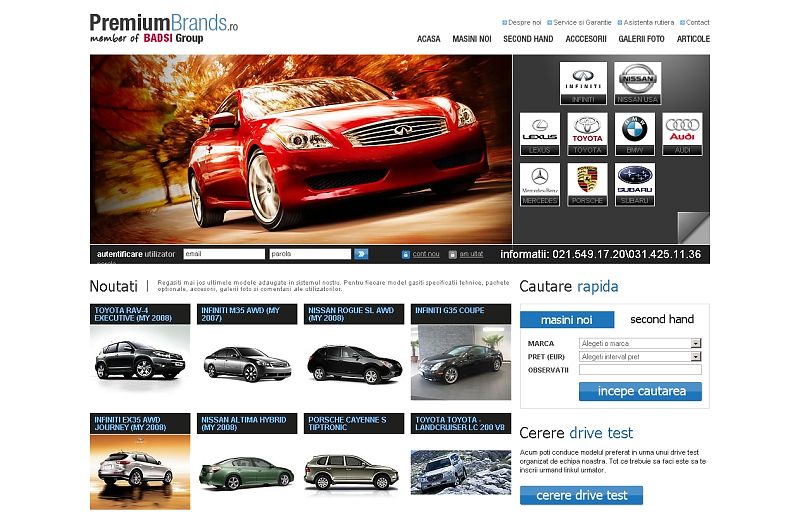Open SECOND HAND in main menu

(x=528, y=39)
